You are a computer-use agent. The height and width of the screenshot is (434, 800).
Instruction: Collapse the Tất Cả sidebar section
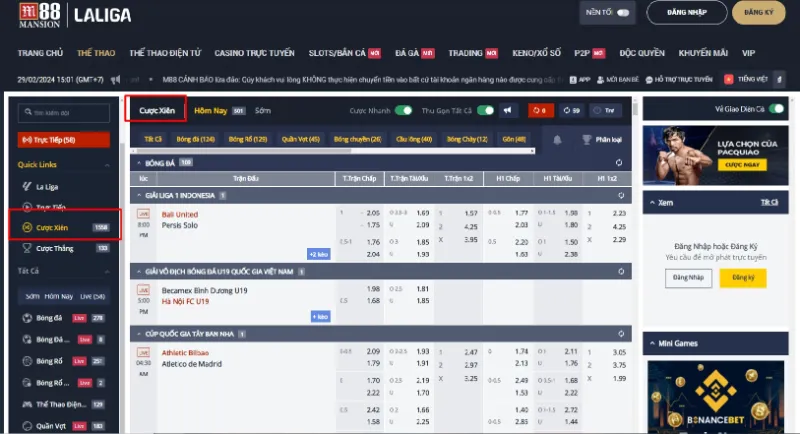[107, 271]
